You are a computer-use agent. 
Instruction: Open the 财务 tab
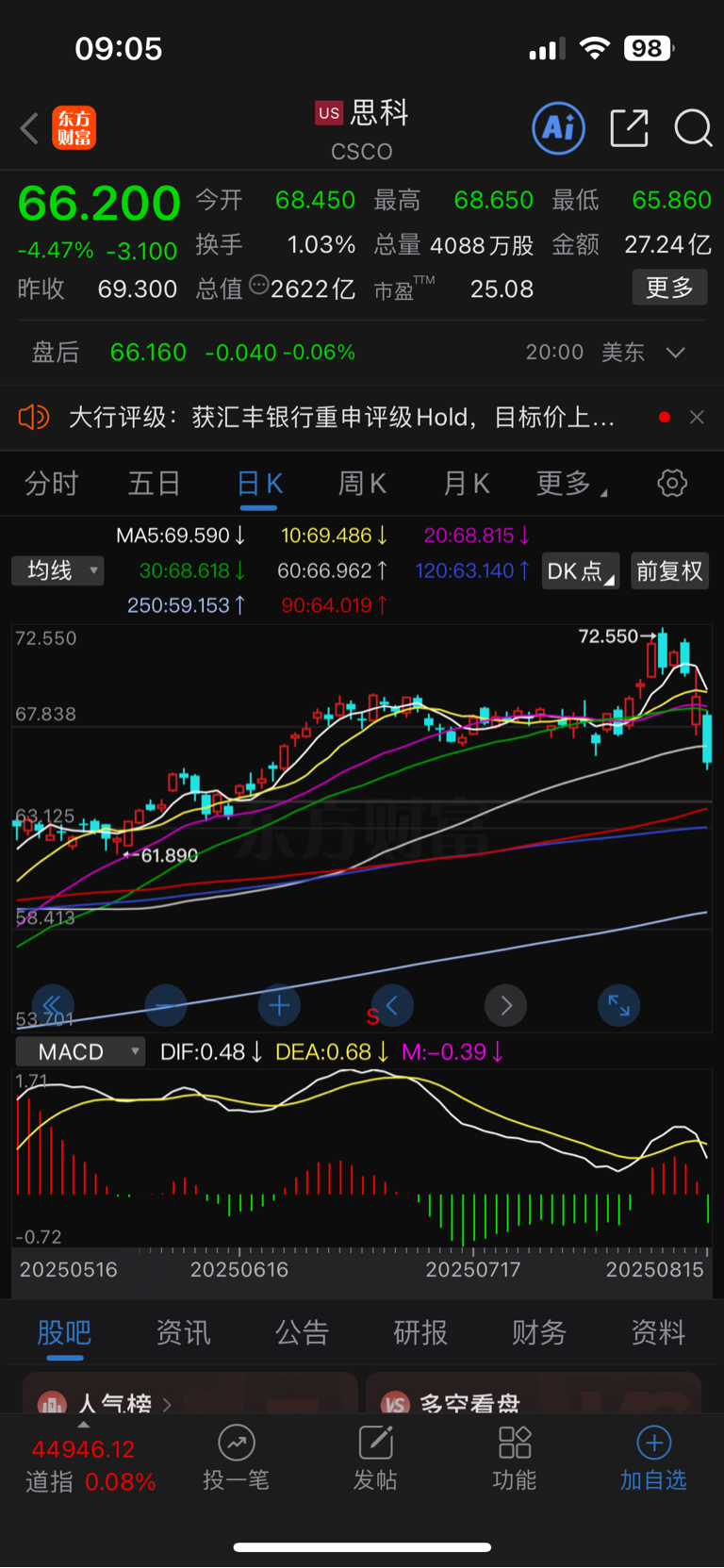pyautogui.click(x=539, y=1332)
